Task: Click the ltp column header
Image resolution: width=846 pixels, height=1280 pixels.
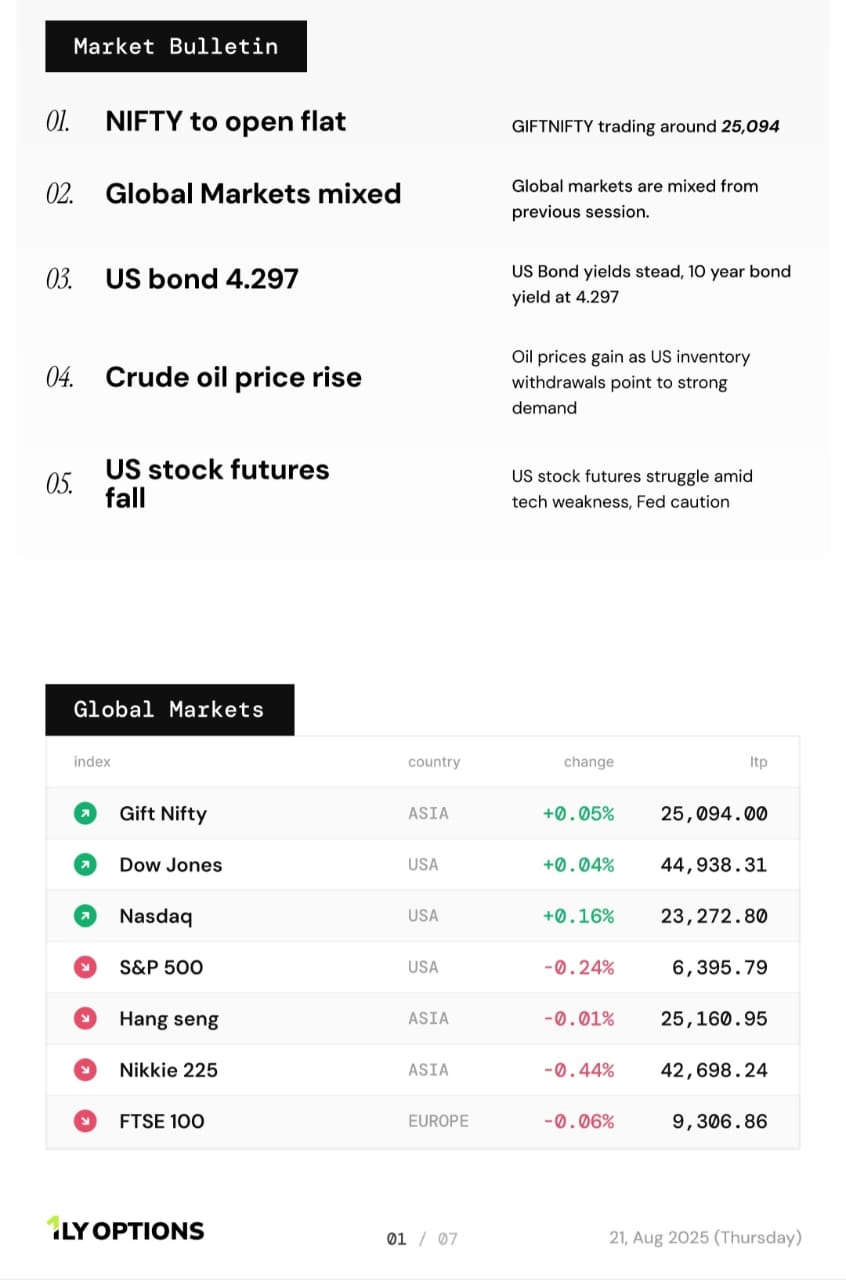Action: click(759, 762)
